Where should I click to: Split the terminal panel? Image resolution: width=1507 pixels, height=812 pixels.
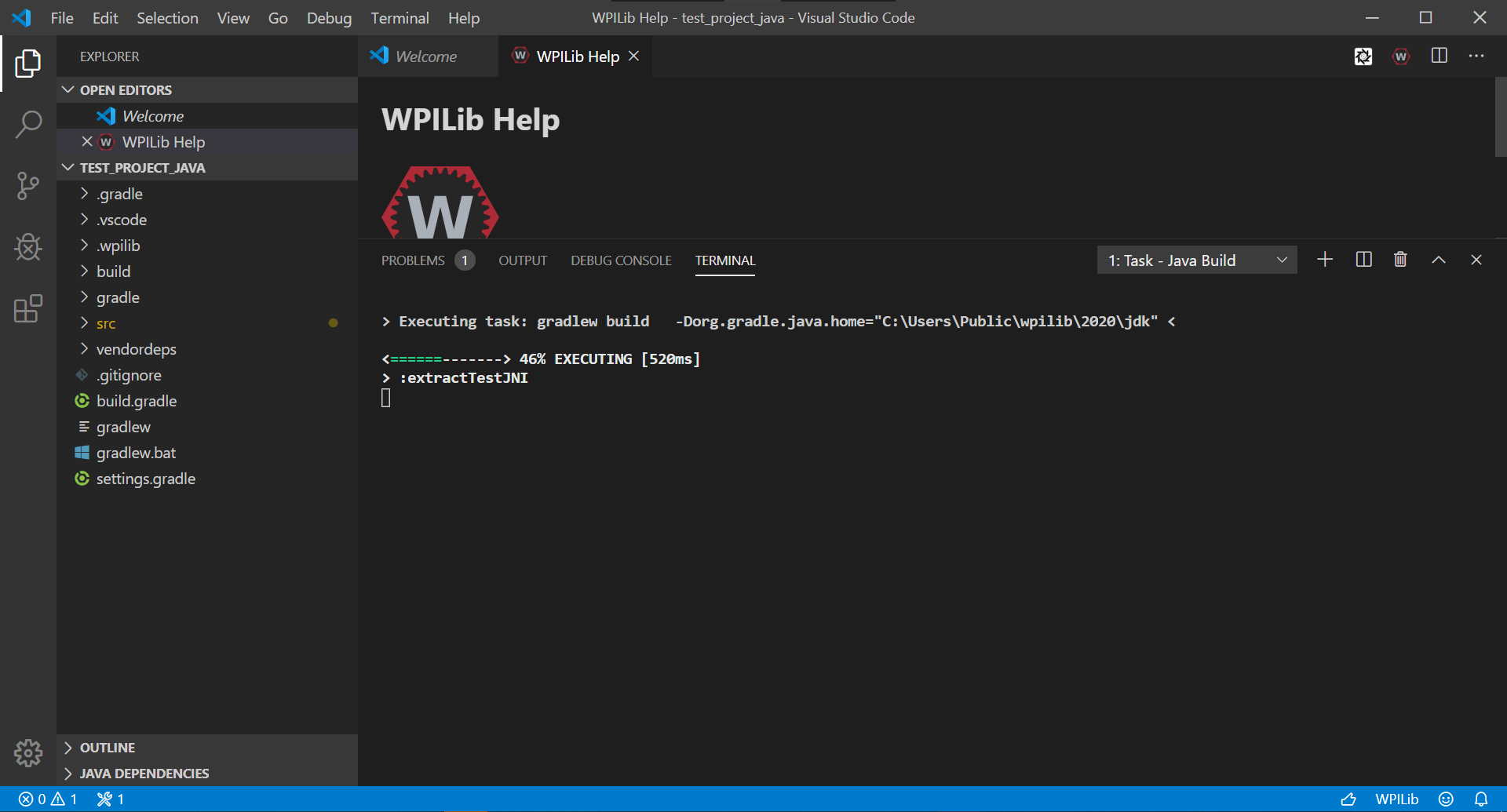(1364, 260)
